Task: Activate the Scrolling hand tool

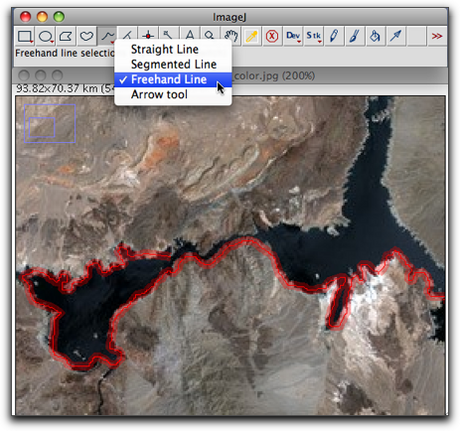Action: 231,36
